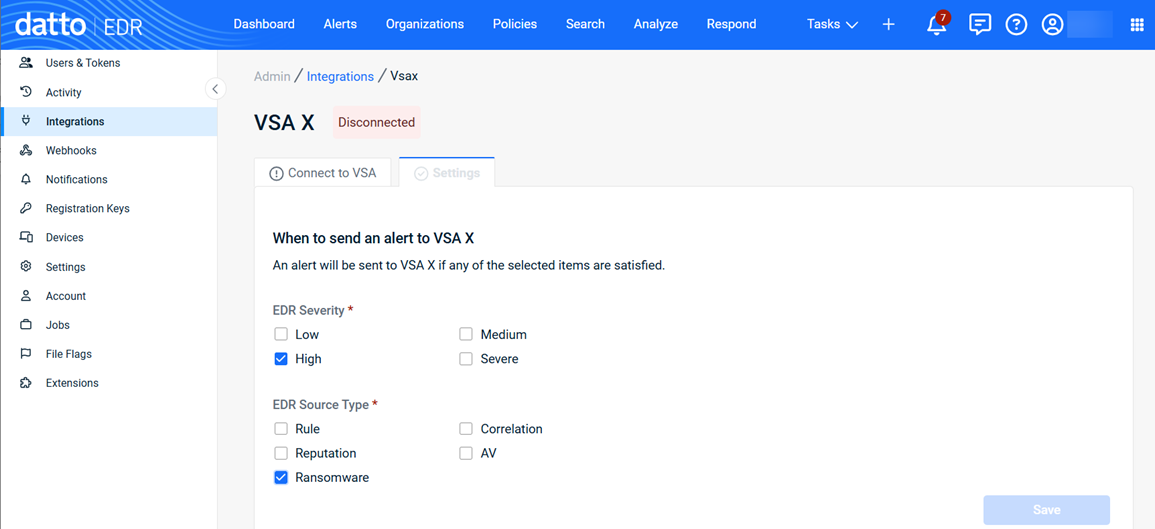Click the Vsax breadcrumb text
Viewport: 1155px width, 529px height.
[x=404, y=76]
